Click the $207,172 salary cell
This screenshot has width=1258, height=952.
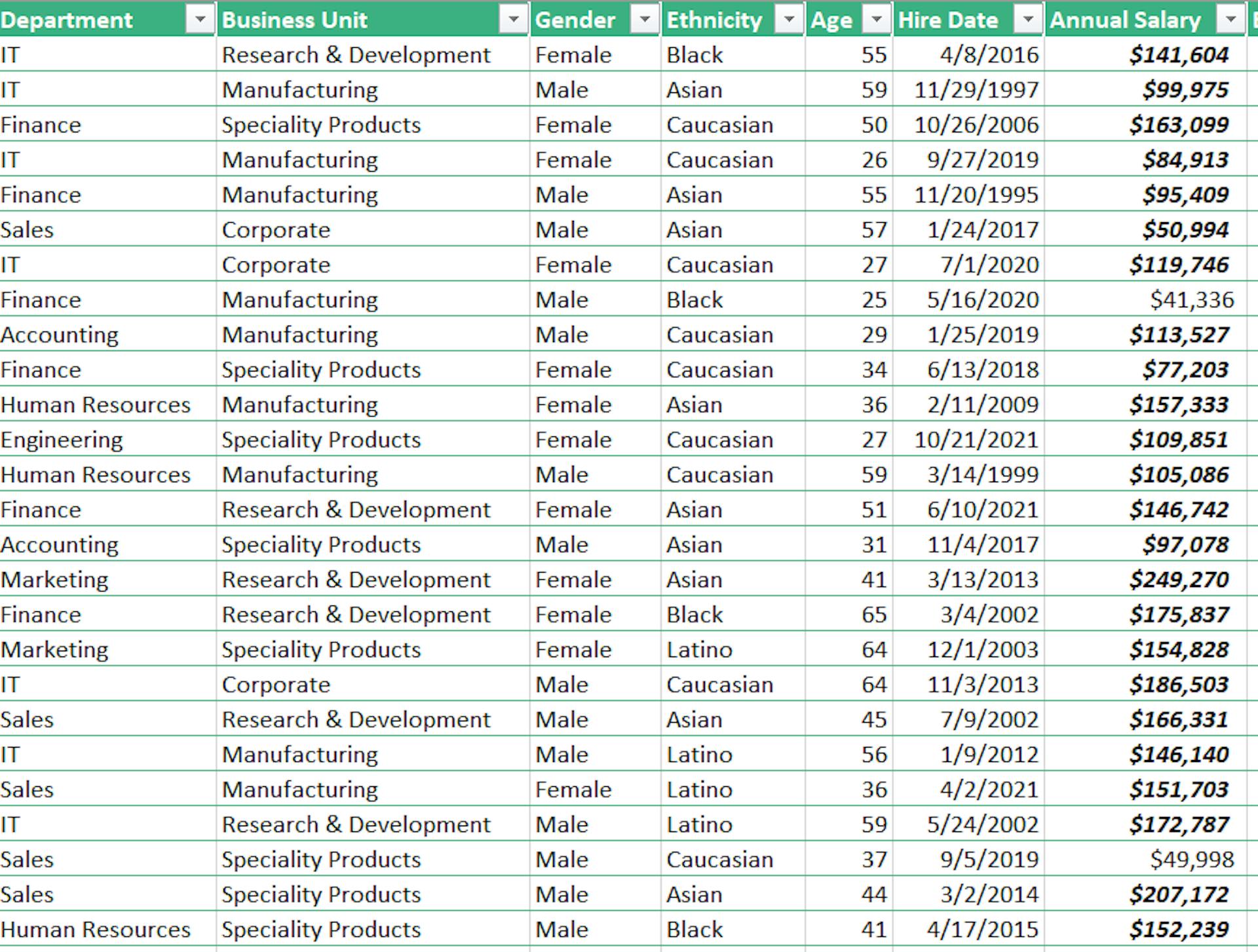(1178, 894)
